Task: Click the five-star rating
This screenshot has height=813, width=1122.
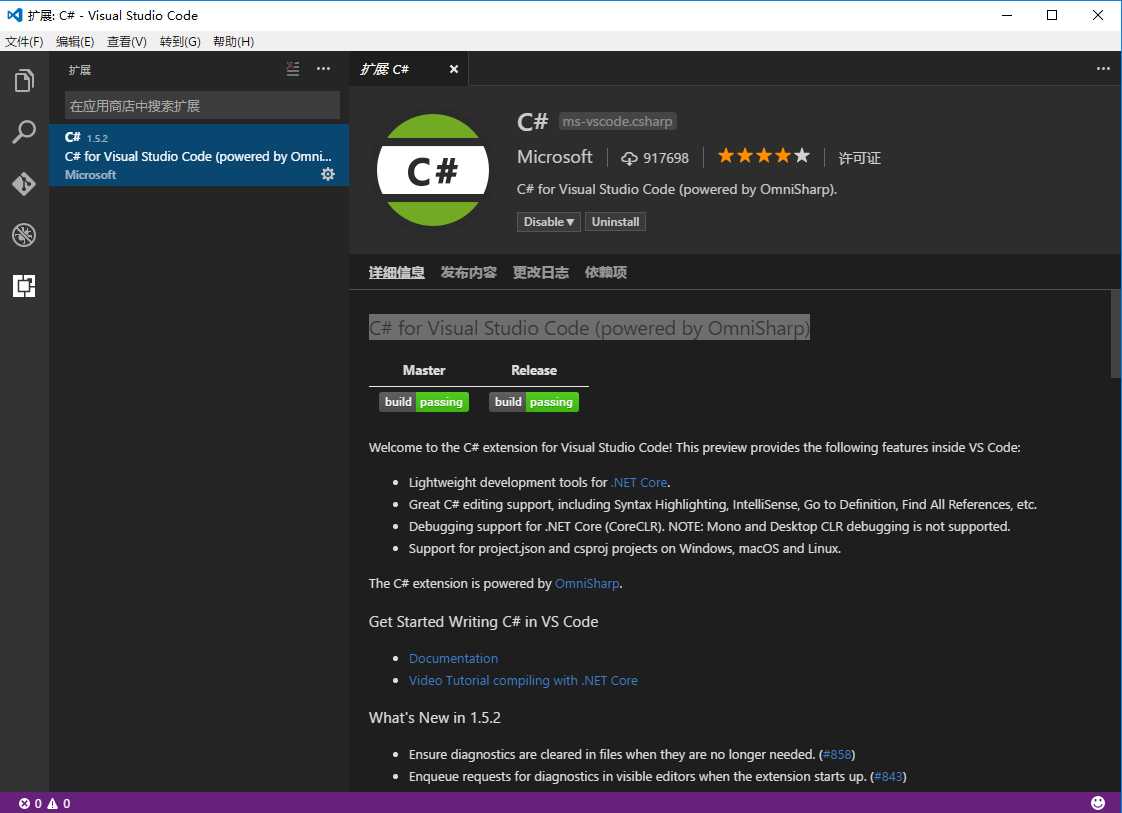Action: 764,156
